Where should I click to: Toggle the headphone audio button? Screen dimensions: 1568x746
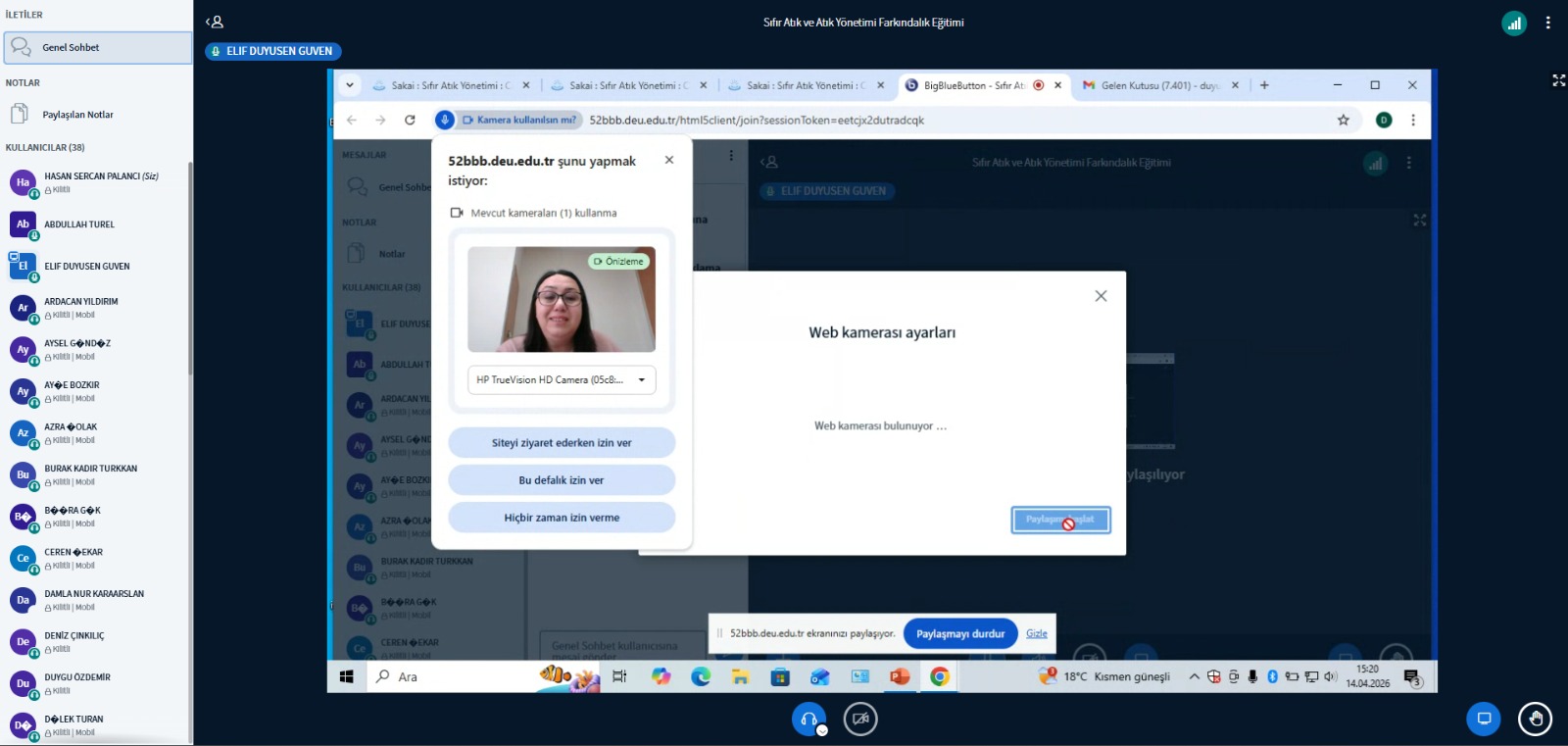(808, 720)
